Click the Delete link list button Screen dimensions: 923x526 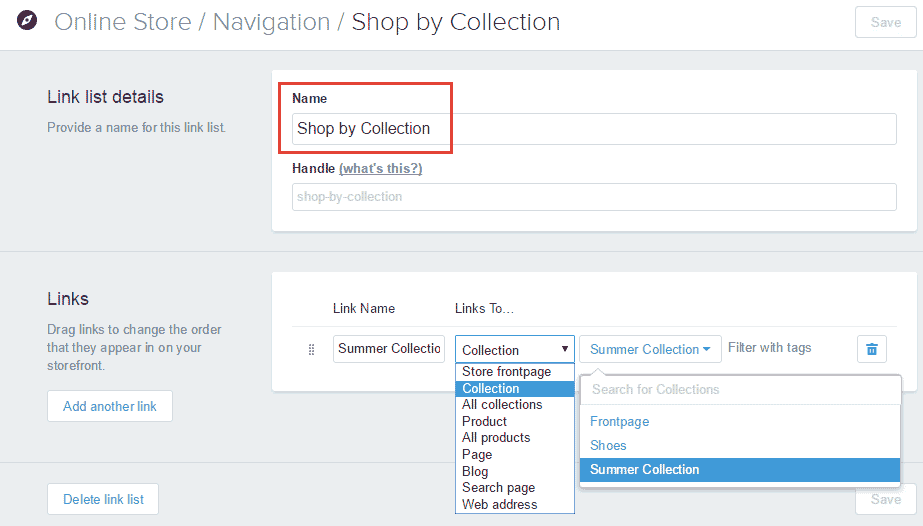coord(103,499)
